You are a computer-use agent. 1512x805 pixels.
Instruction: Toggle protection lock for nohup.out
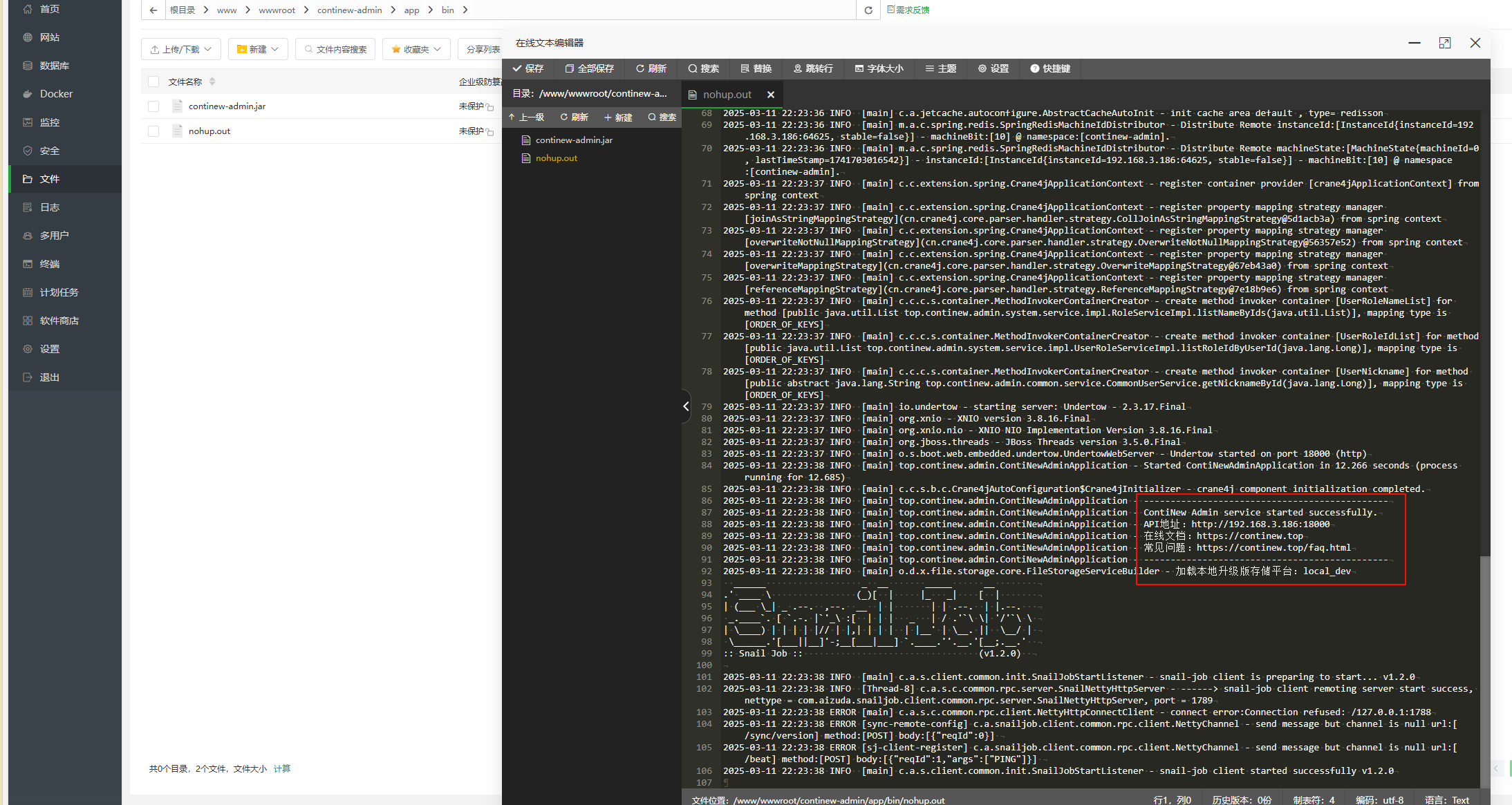(x=489, y=132)
